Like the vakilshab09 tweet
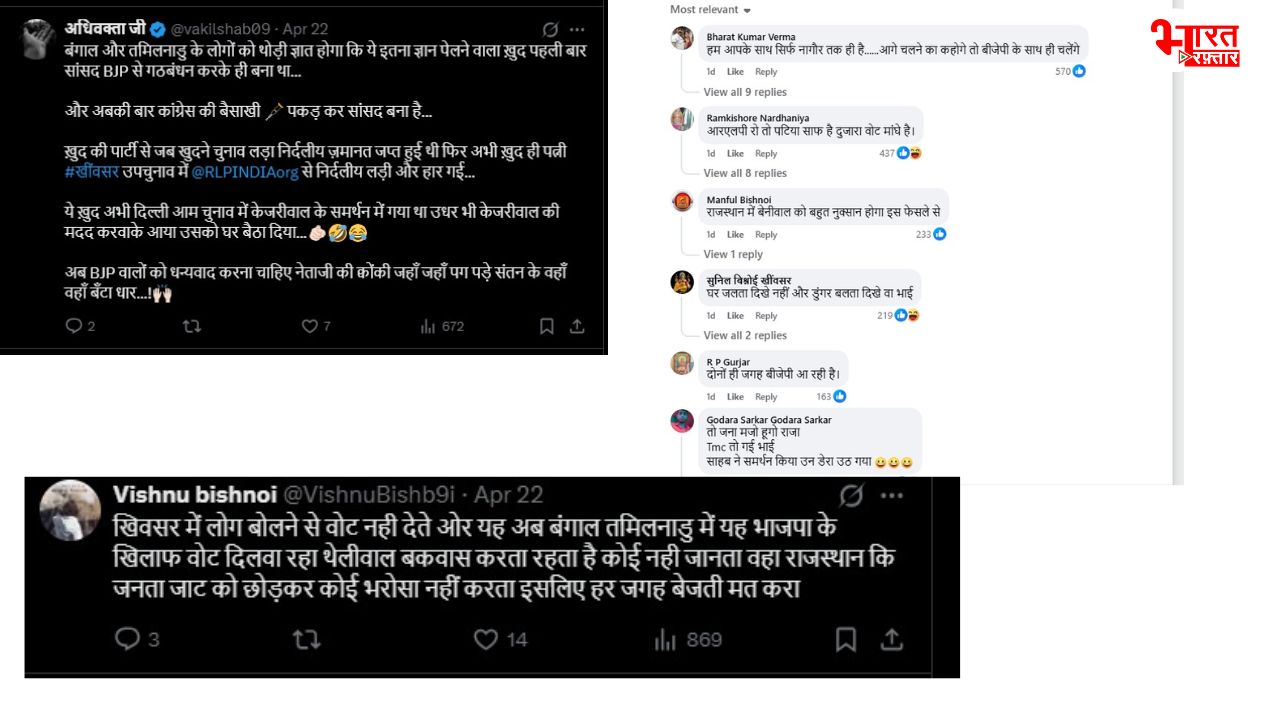 click(x=310, y=326)
